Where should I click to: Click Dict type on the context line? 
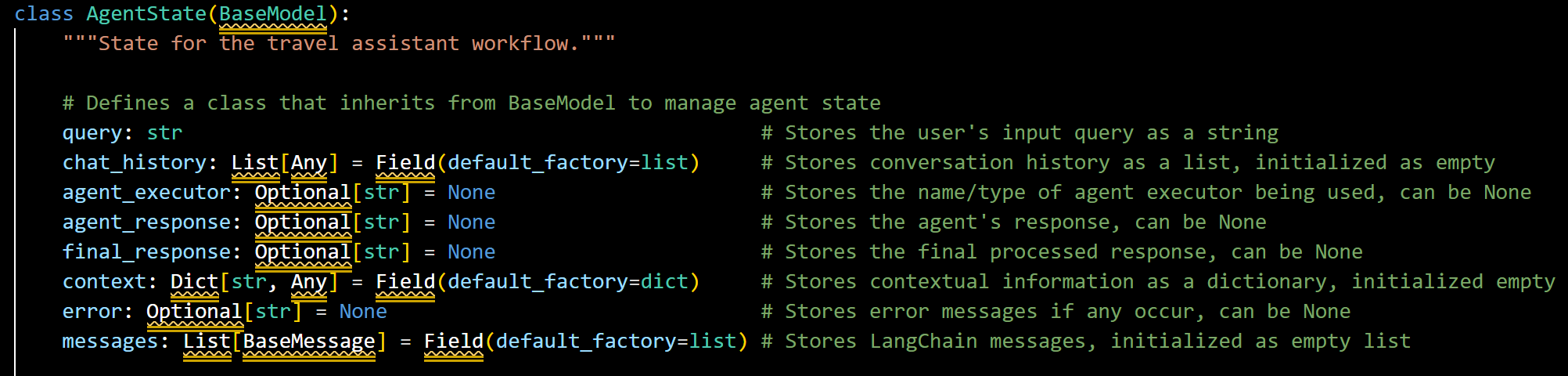click(x=194, y=282)
